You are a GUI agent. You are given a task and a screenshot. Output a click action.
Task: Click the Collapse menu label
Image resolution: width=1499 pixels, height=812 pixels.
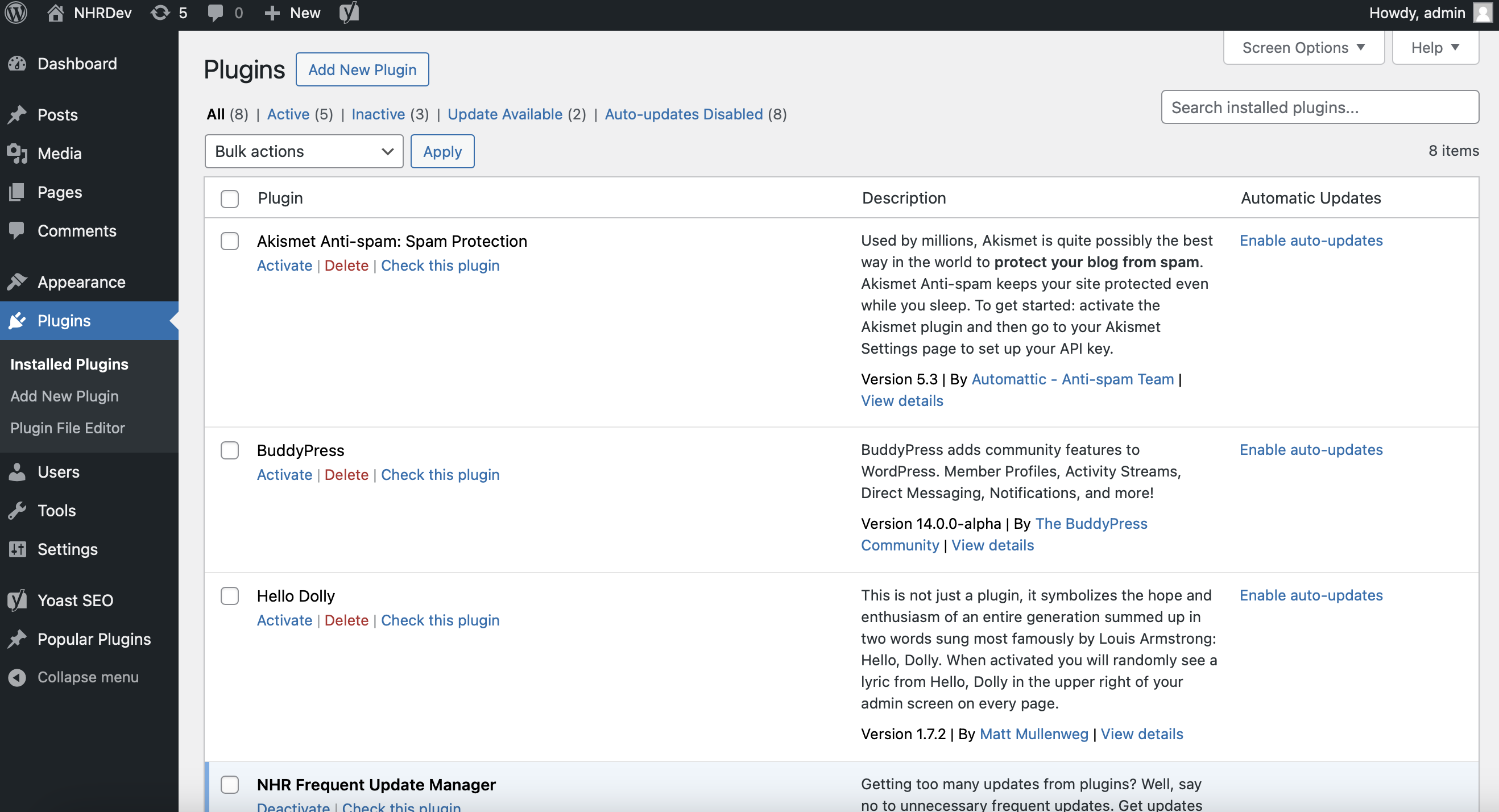click(88, 678)
